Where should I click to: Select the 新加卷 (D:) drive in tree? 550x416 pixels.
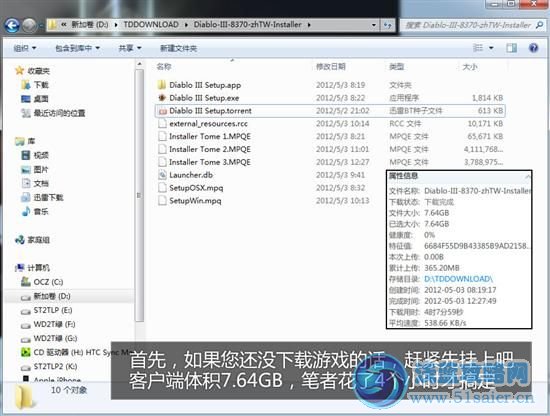click(x=52, y=296)
